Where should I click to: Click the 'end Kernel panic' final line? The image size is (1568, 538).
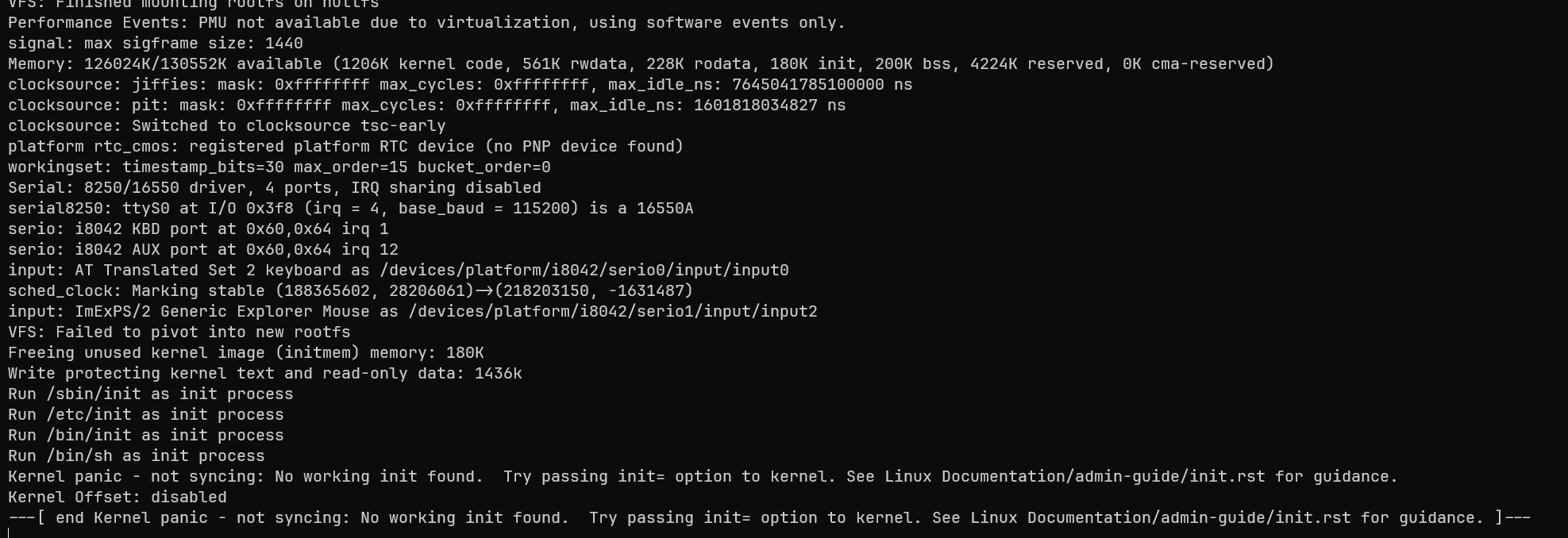pos(769,518)
